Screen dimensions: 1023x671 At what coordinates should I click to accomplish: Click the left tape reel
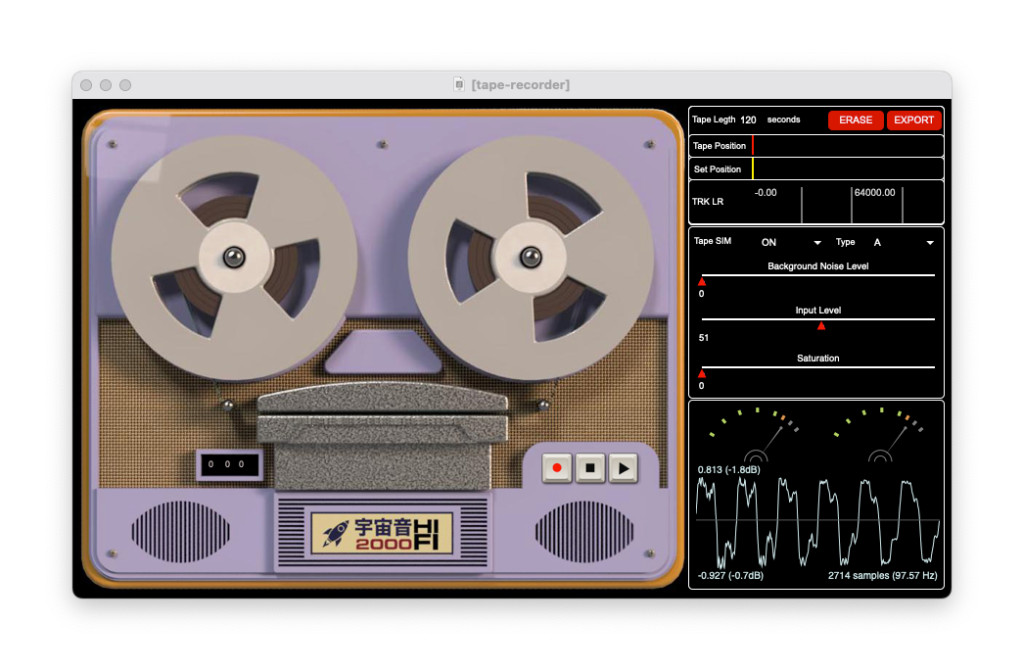pyautogui.click(x=233, y=258)
